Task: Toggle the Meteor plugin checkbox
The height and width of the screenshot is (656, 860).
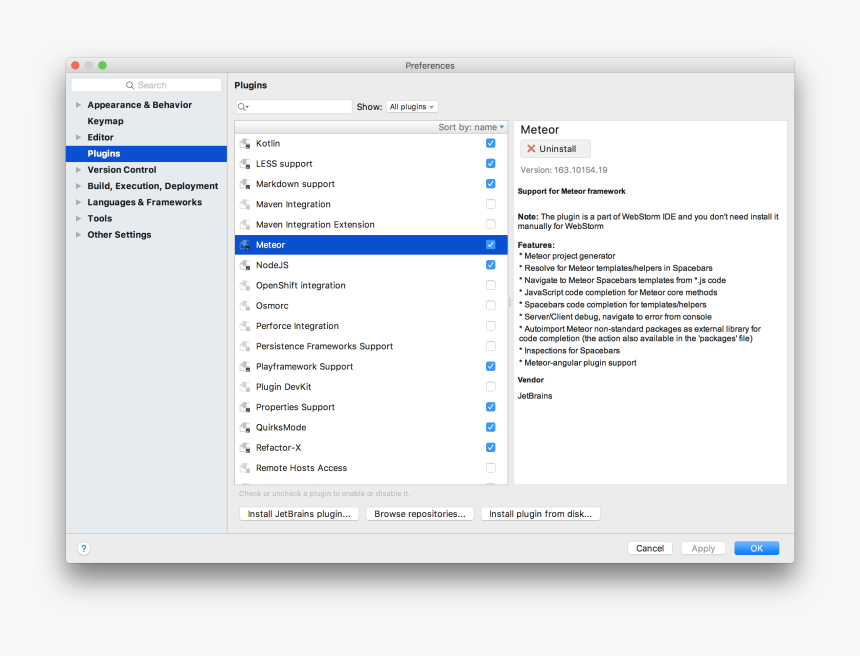Action: (x=491, y=245)
